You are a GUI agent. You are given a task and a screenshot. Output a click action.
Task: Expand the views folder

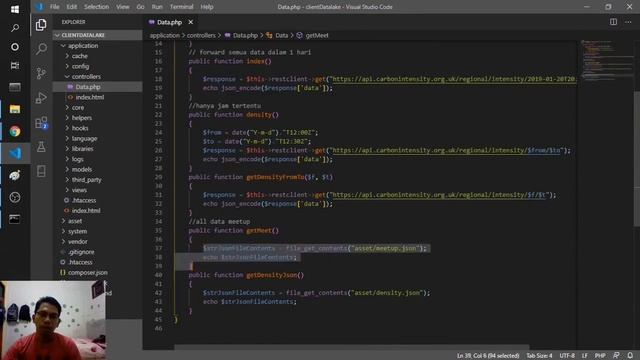click(98, 190)
